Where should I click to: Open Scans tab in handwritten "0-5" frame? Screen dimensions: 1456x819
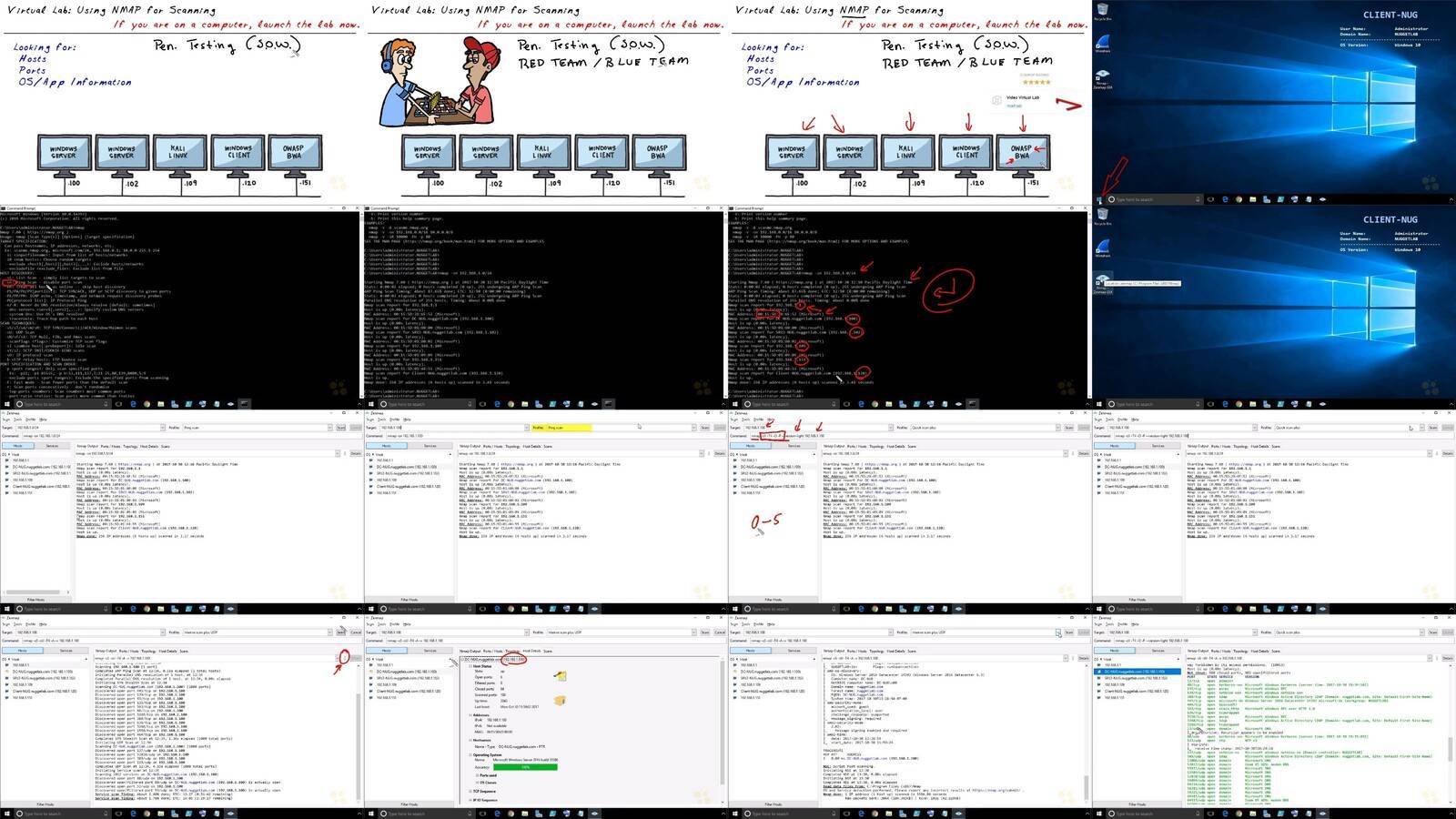[912, 446]
